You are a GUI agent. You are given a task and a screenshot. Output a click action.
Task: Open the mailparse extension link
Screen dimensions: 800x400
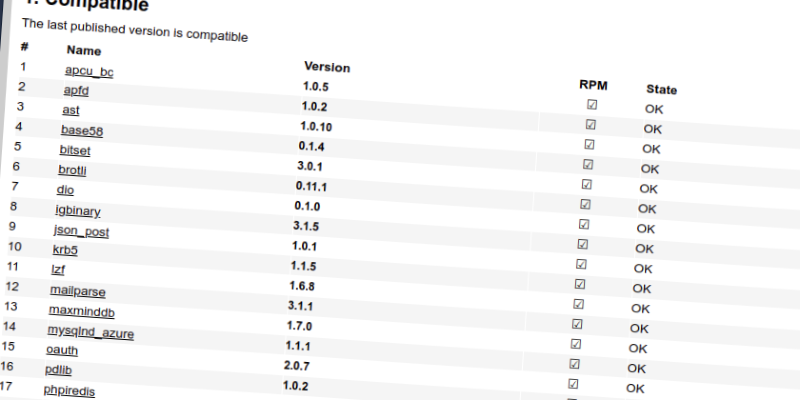coord(77,291)
